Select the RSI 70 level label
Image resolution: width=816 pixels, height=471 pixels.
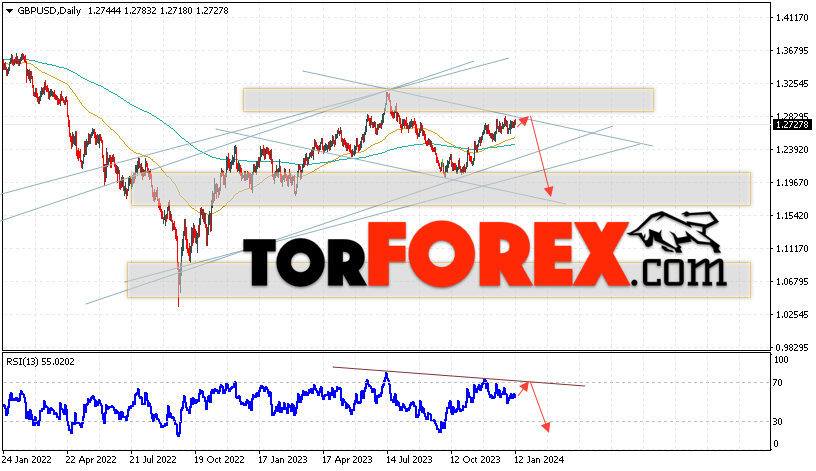coord(777,383)
